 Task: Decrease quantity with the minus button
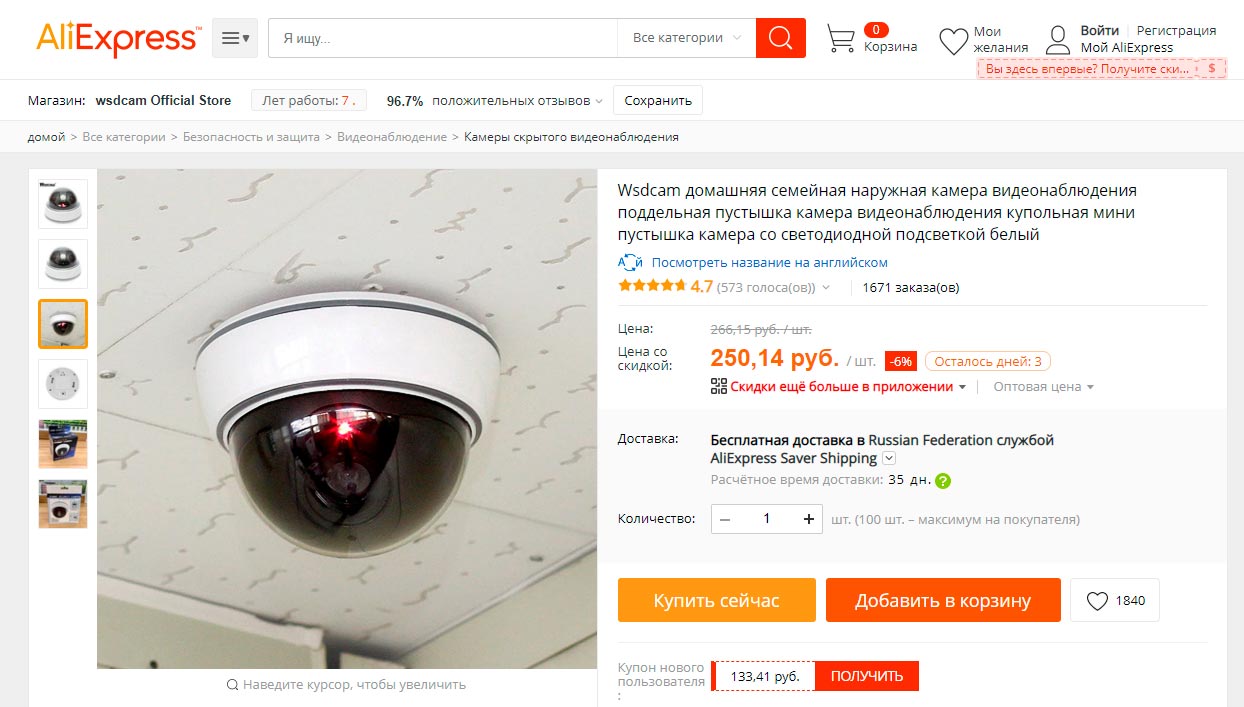click(x=725, y=519)
